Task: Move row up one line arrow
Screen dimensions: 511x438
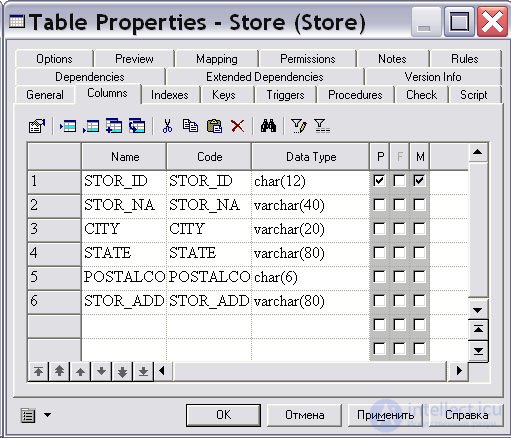Action: click(x=80, y=371)
